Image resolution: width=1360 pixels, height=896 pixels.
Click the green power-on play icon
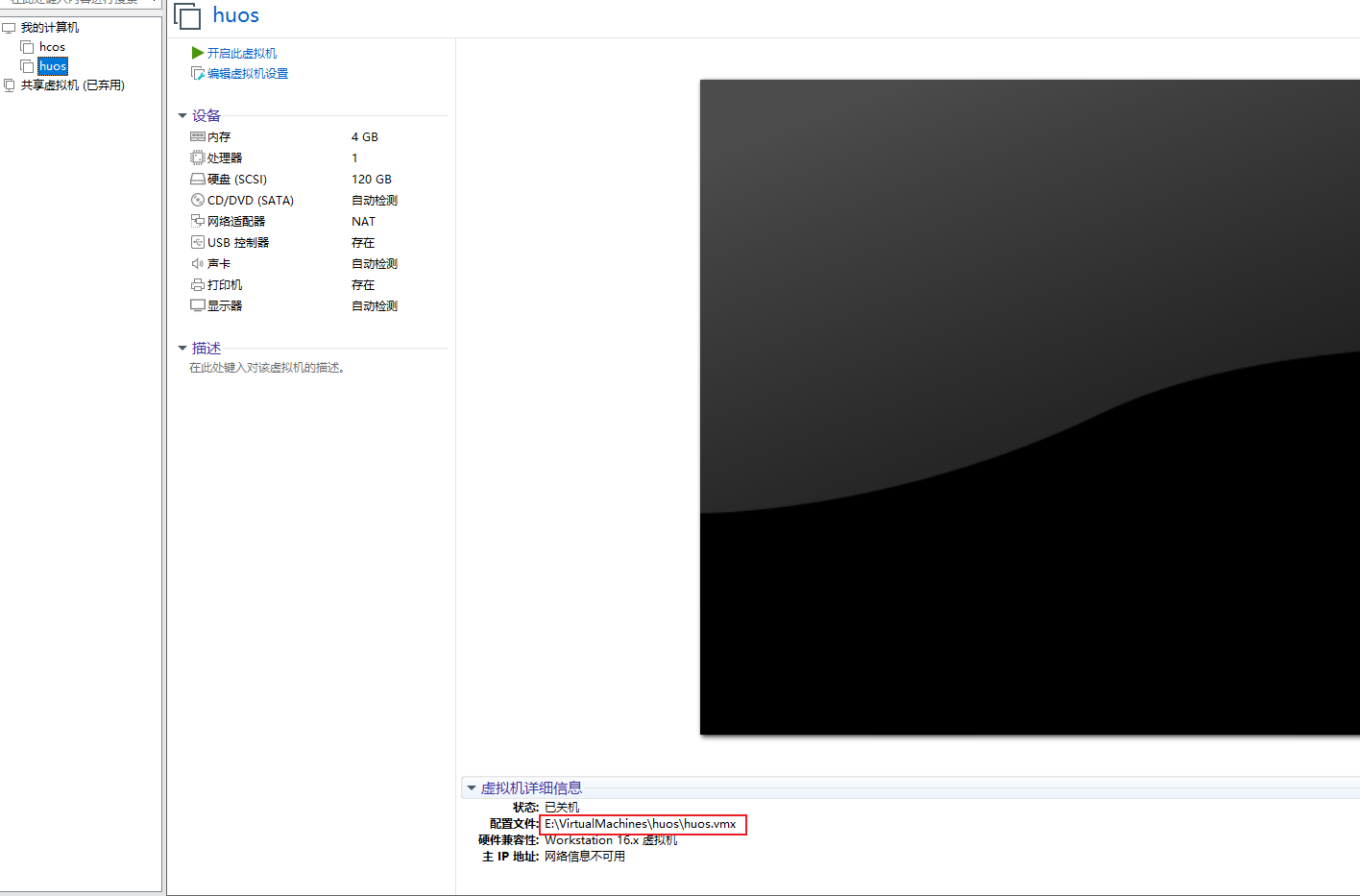pyautogui.click(x=198, y=53)
